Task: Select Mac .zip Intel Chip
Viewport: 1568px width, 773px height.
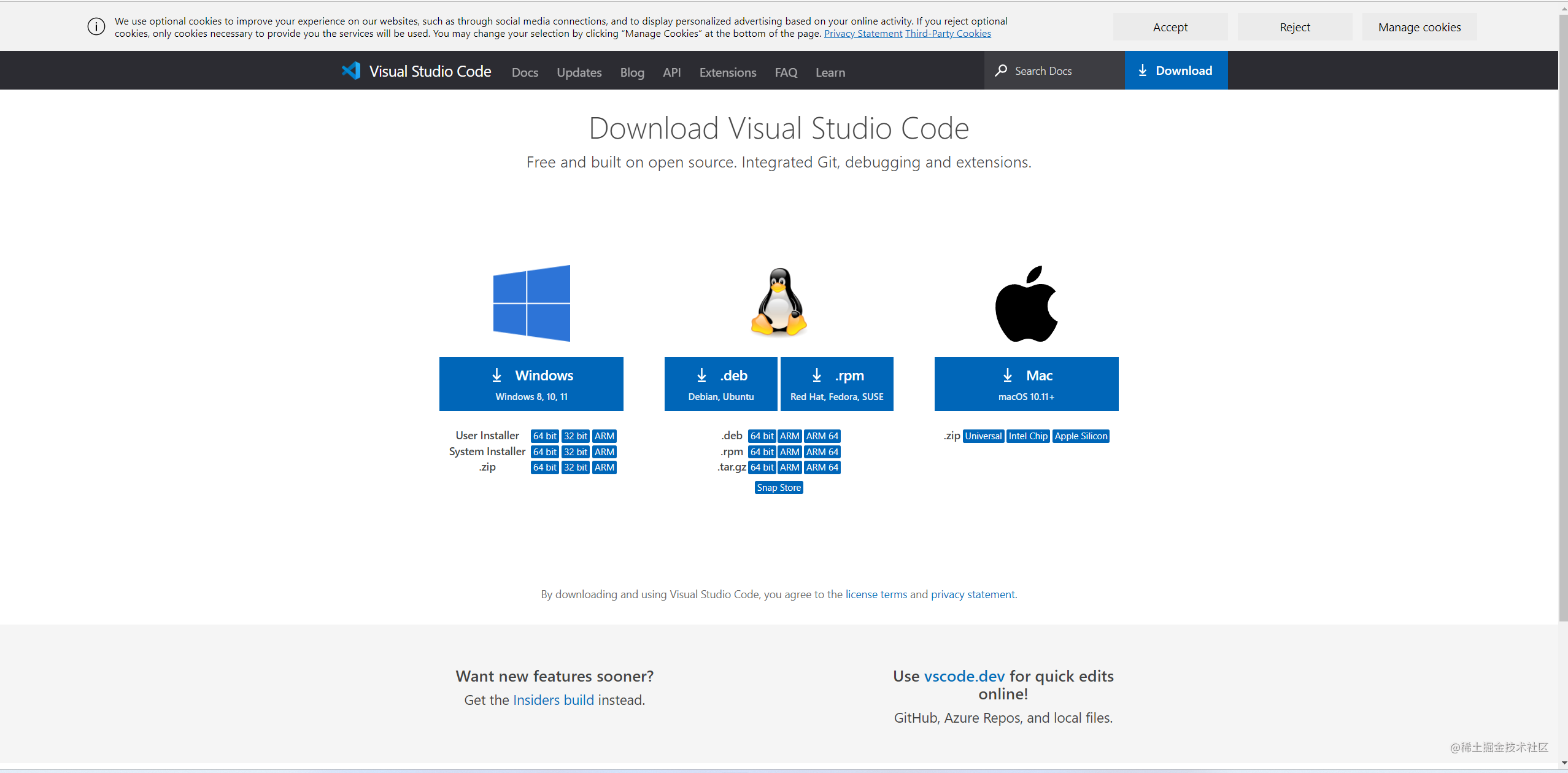Action: coord(1028,436)
